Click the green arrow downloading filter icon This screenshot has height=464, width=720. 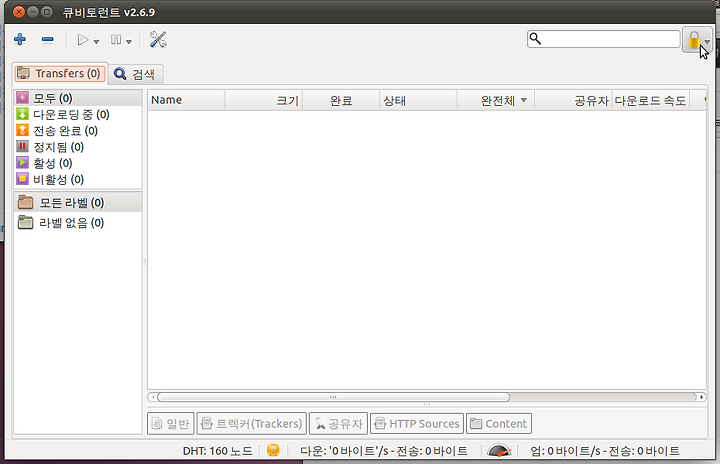click(x=22, y=114)
